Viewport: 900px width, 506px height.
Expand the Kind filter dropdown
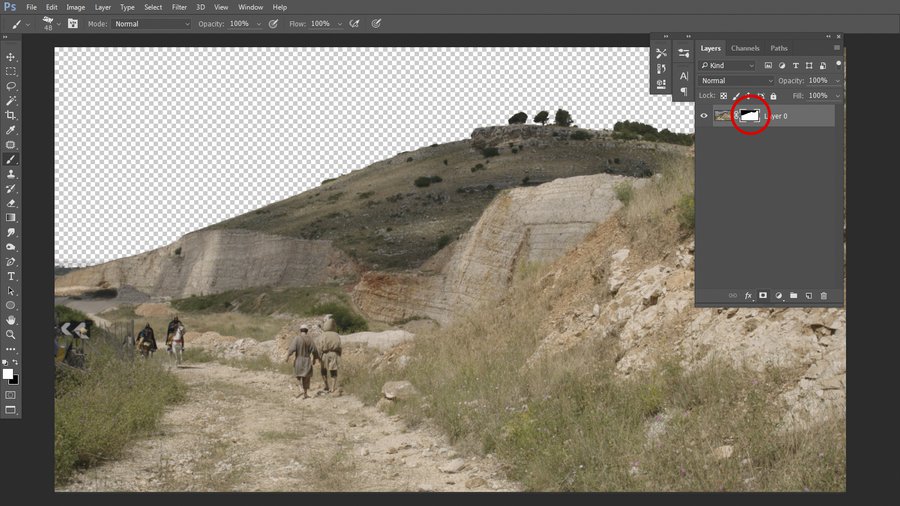click(737, 65)
